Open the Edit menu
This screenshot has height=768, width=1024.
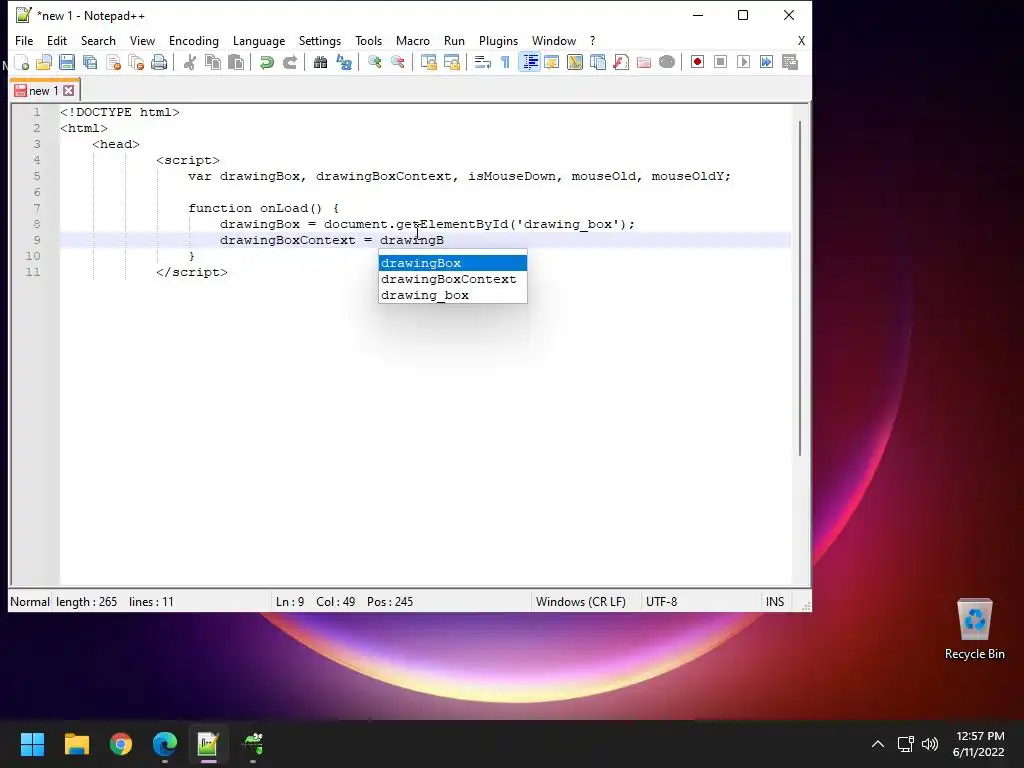click(x=57, y=40)
